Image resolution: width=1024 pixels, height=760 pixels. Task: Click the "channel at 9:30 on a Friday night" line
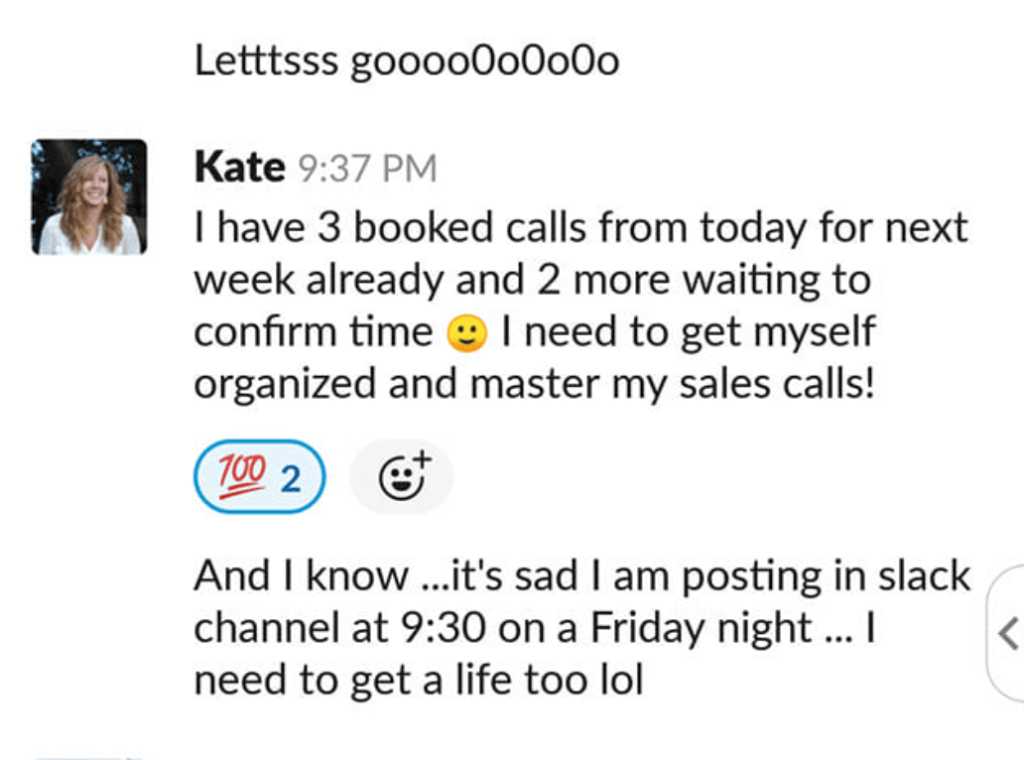pos(534,628)
